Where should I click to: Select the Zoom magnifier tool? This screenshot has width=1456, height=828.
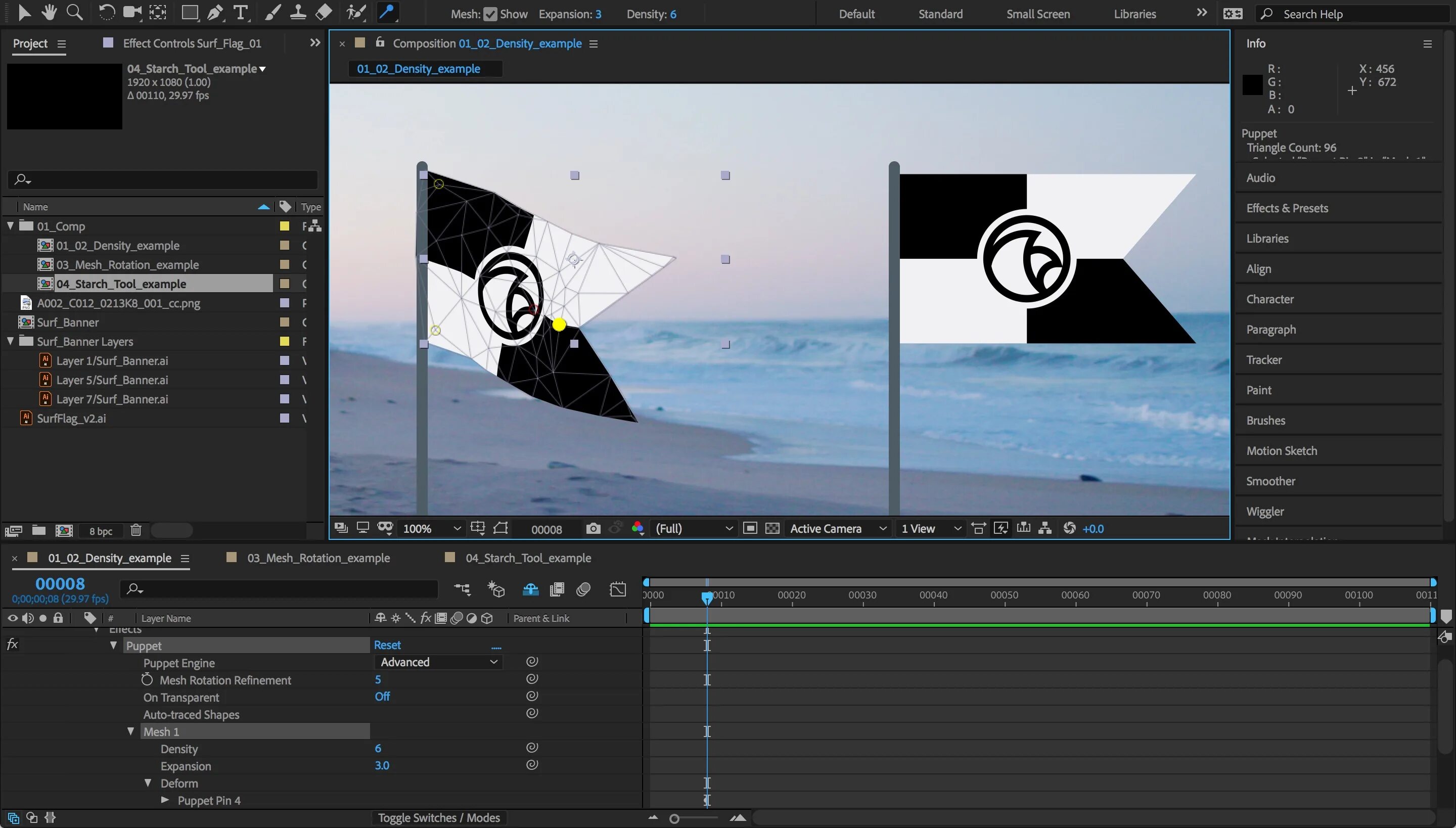(74, 12)
